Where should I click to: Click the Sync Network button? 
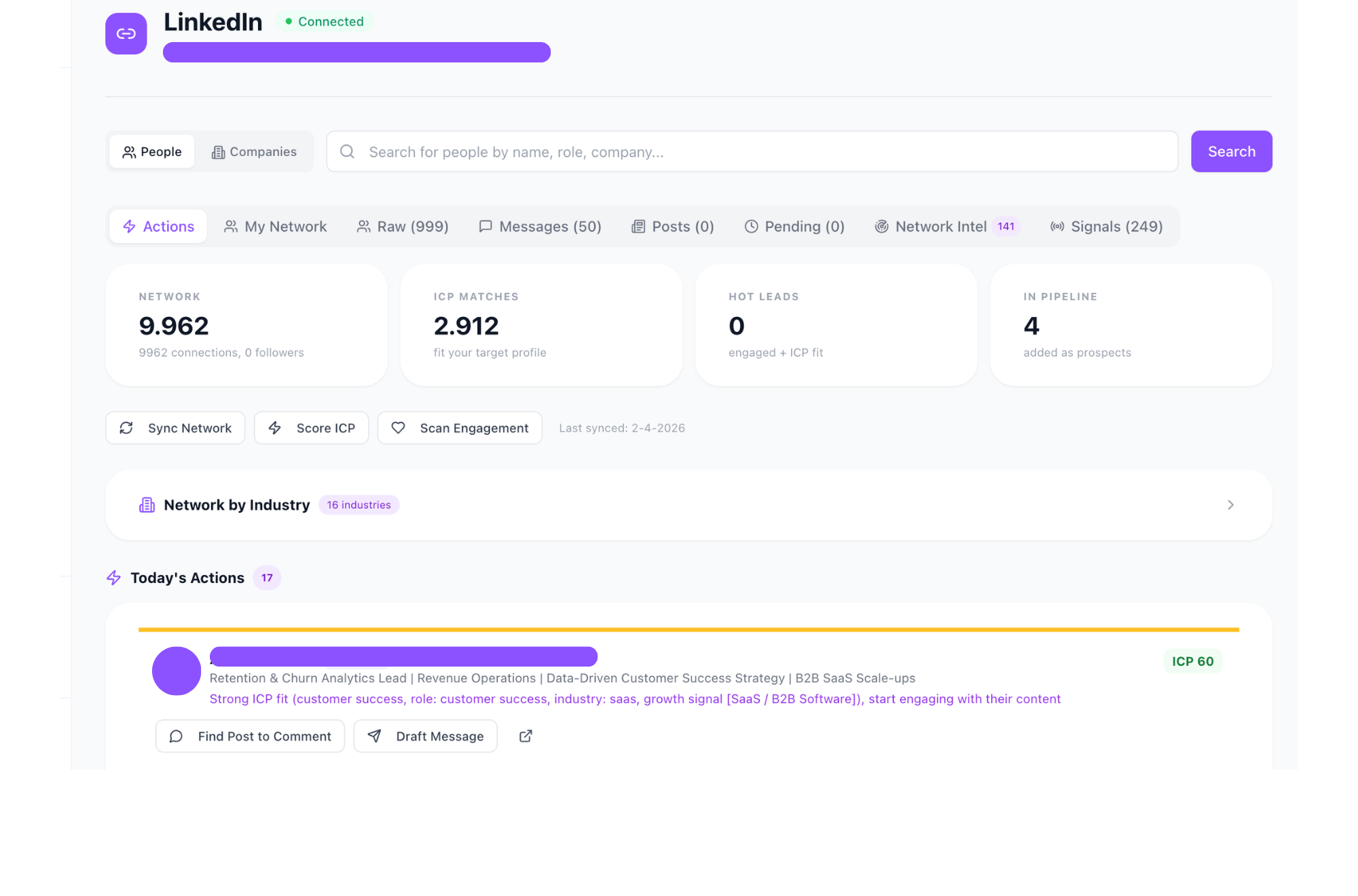point(175,428)
